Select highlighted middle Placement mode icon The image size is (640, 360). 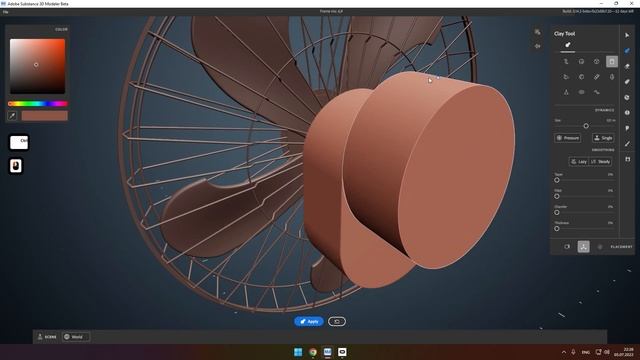point(583,247)
